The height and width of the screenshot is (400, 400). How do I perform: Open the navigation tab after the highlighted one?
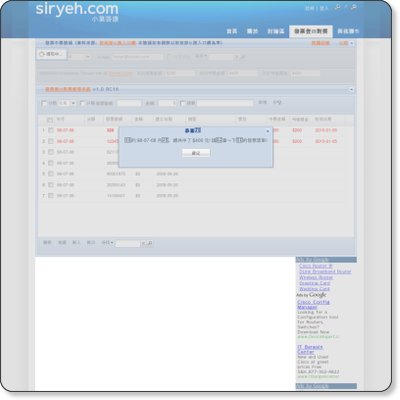tap(348, 31)
